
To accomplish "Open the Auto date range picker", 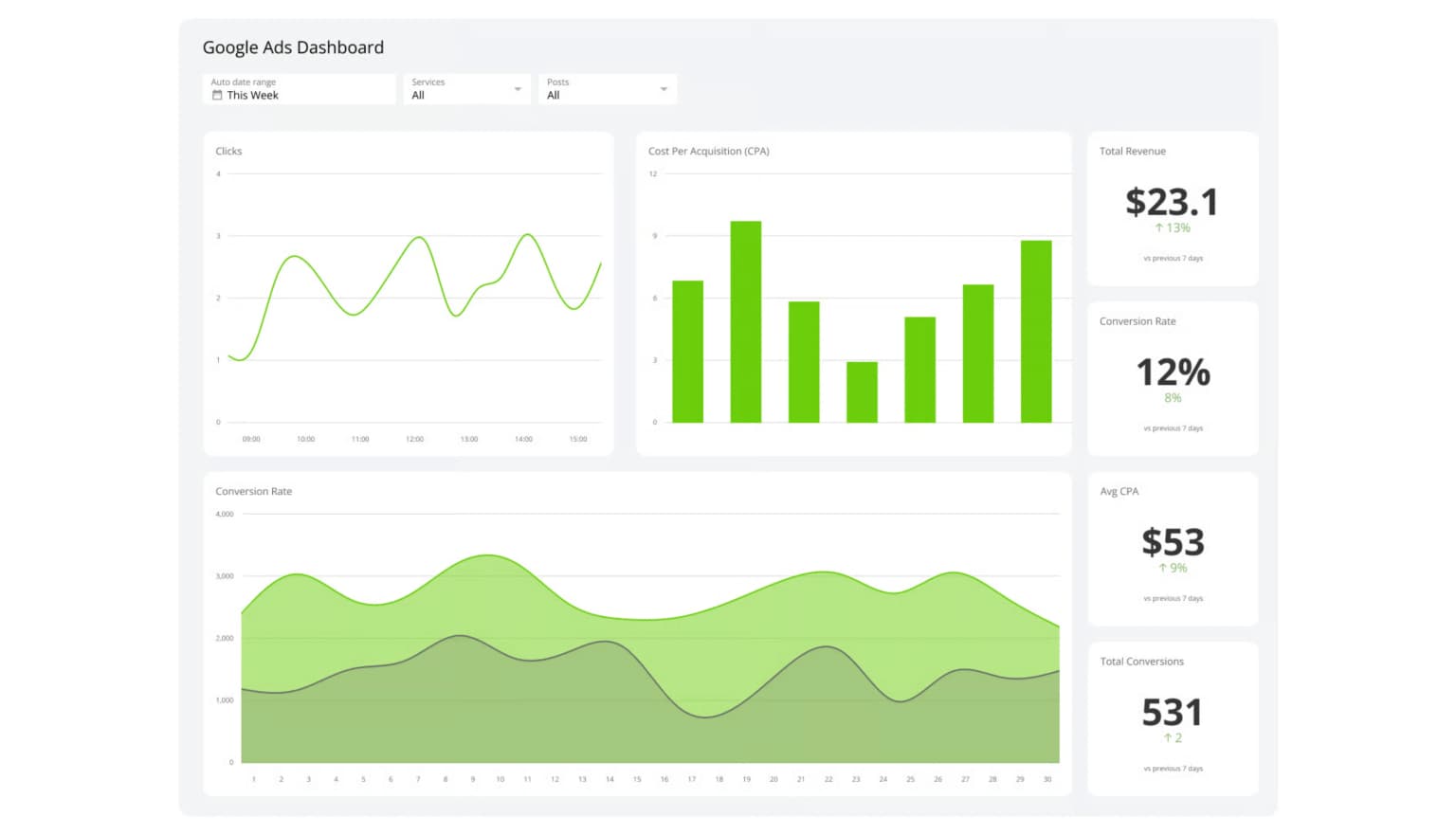I will click(299, 89).
